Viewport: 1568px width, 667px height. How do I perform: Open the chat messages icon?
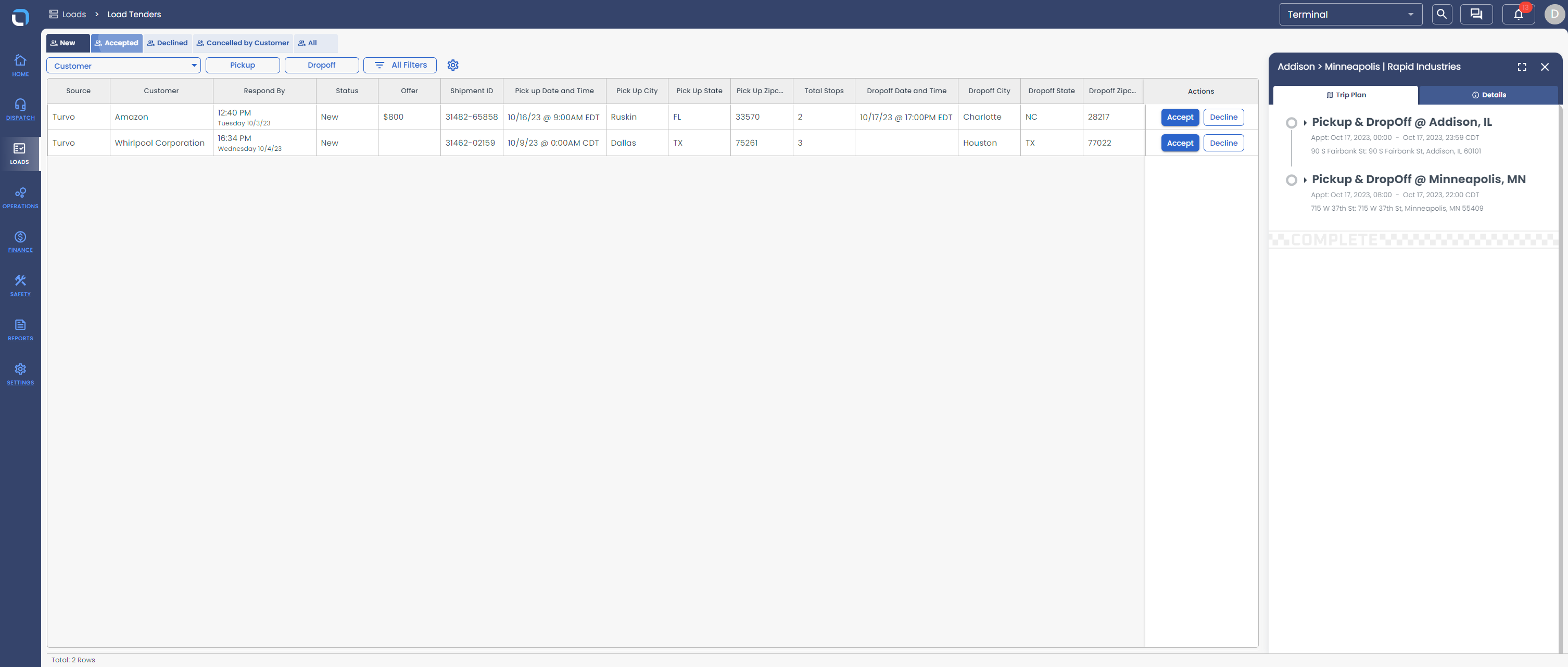[1476, 14]
